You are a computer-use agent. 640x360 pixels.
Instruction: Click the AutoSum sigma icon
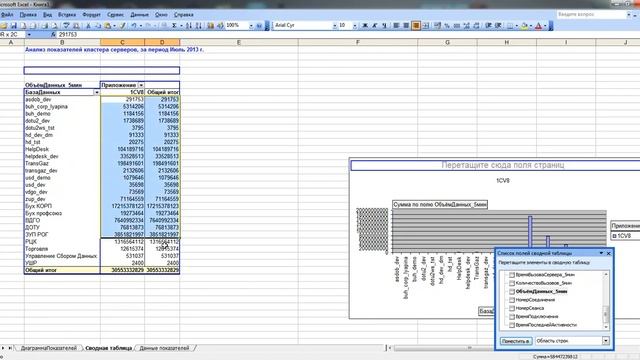(x=174, y=26)
